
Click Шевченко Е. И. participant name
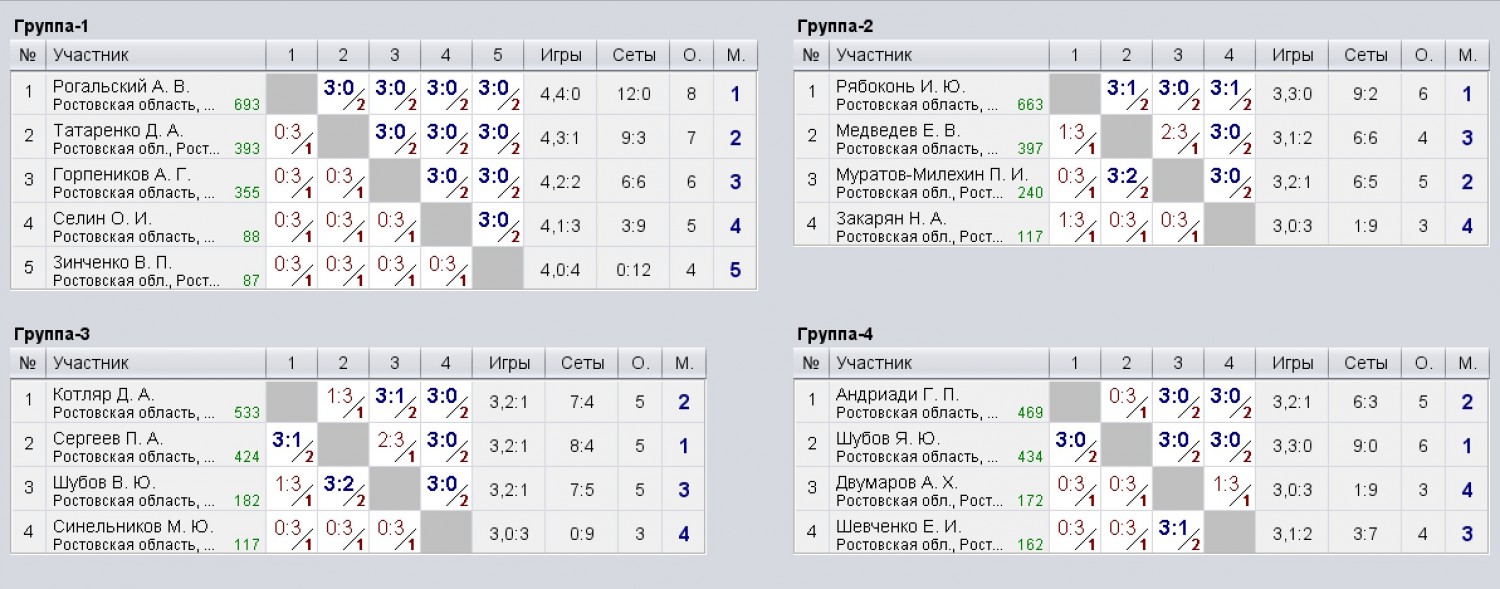pyautogui.click(x=898, y=526)
